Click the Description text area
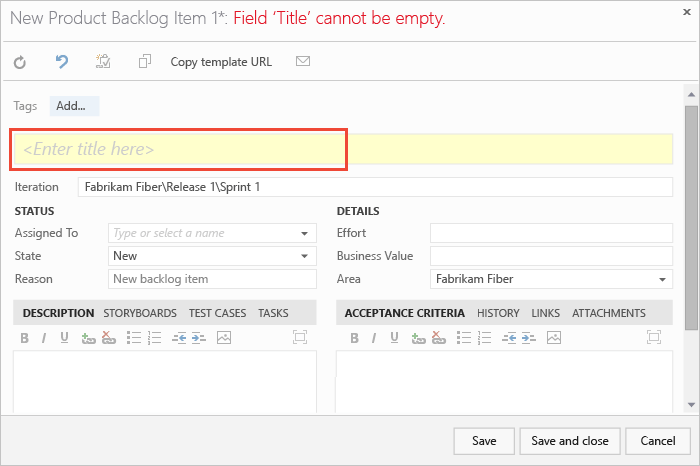The image size is (700, 466). click(165, 382)
